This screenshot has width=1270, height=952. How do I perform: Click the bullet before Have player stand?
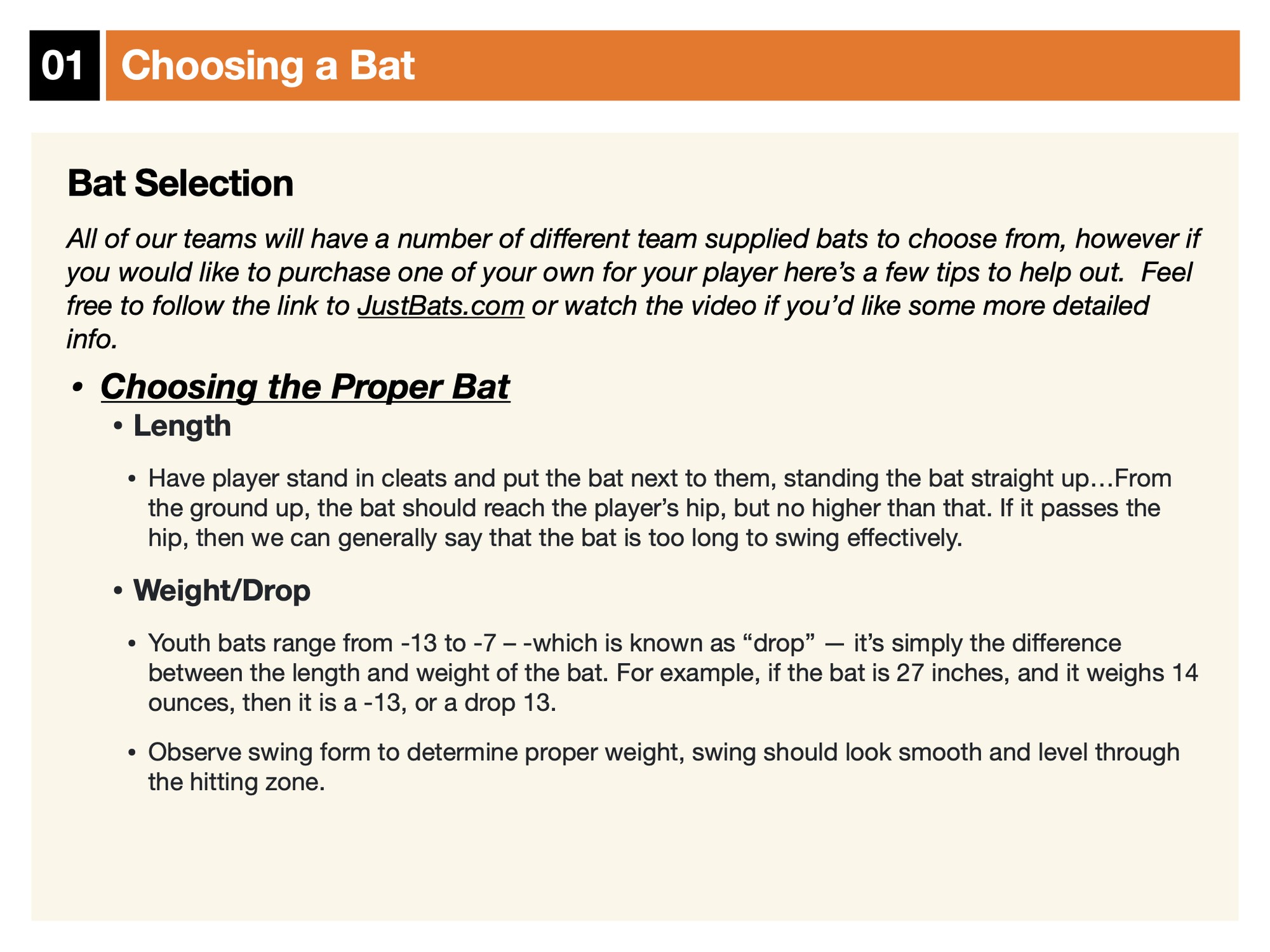point(132,479)
